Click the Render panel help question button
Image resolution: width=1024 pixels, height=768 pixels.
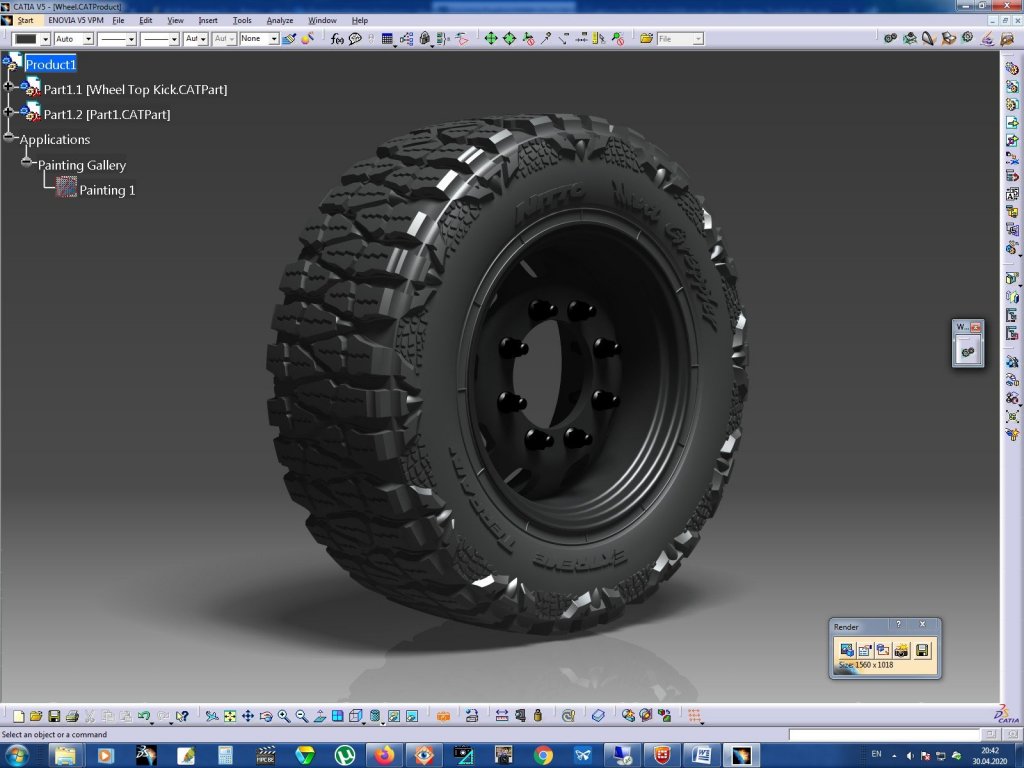[x=898, y=625]
